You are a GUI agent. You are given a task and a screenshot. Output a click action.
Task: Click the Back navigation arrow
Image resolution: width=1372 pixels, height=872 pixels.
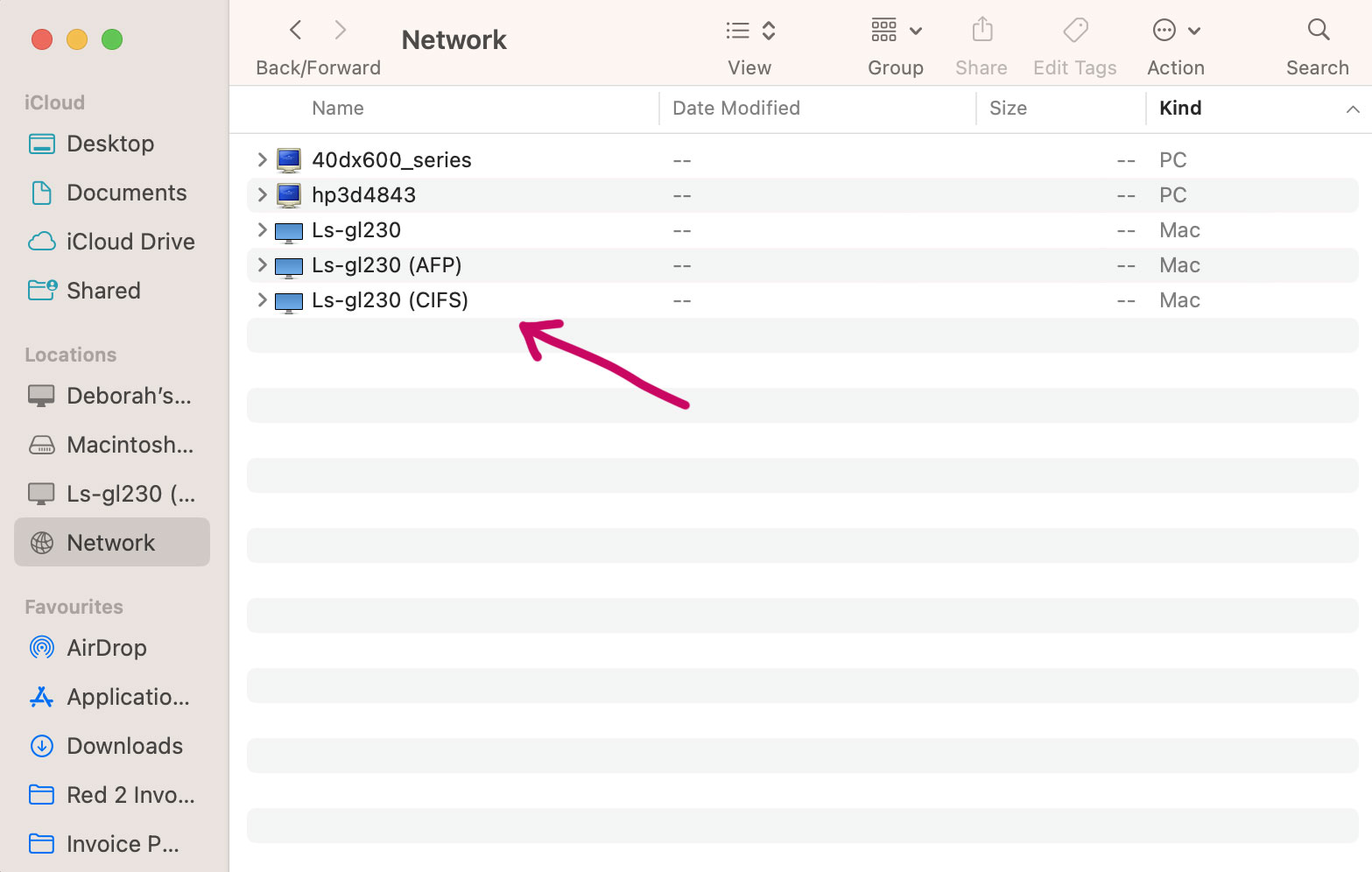pyautogui.click(x=296, y=31)
